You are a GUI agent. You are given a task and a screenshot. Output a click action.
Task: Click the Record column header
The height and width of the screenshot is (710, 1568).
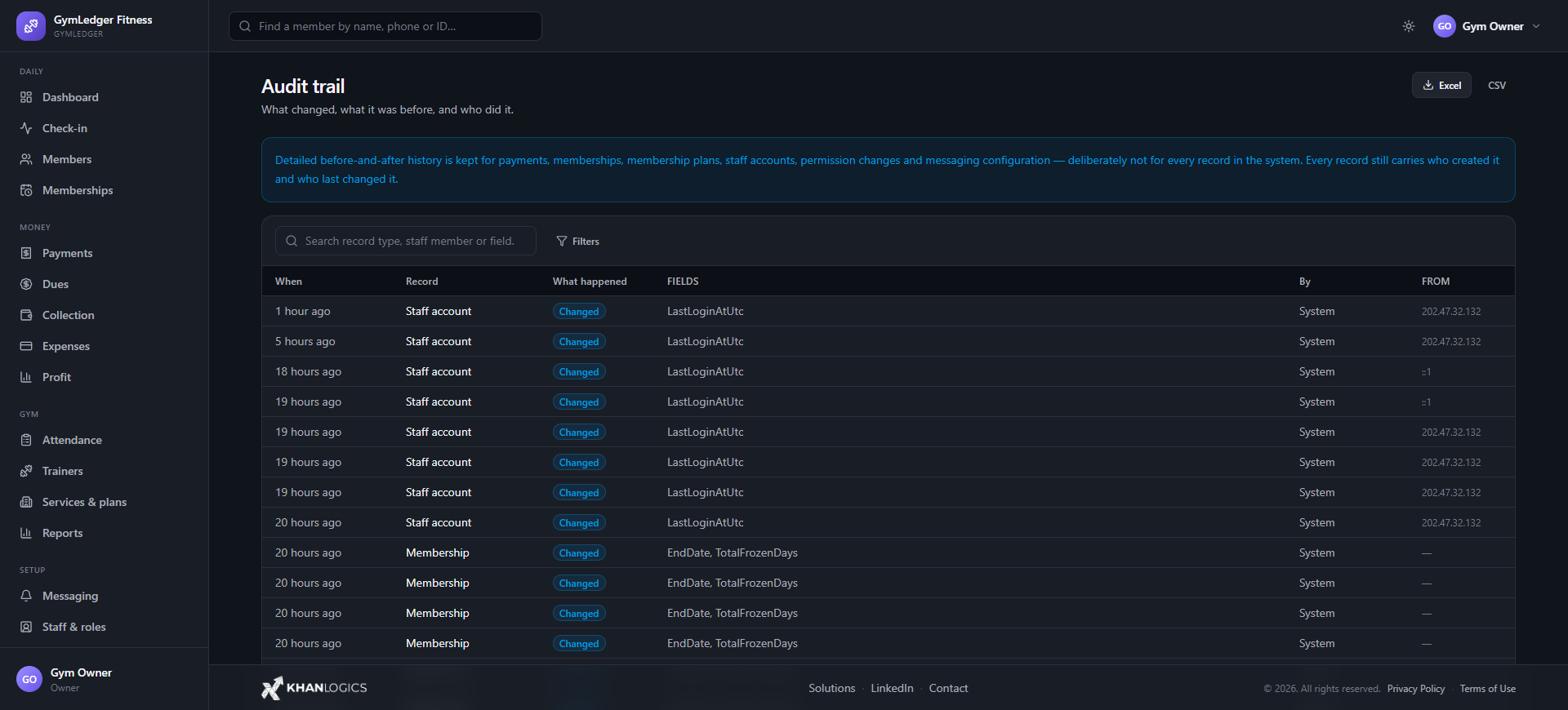pos(421,282)
